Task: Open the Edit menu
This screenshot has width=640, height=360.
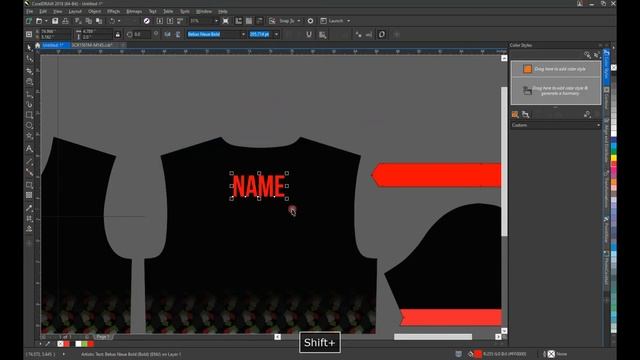Action: pos(43,11)
